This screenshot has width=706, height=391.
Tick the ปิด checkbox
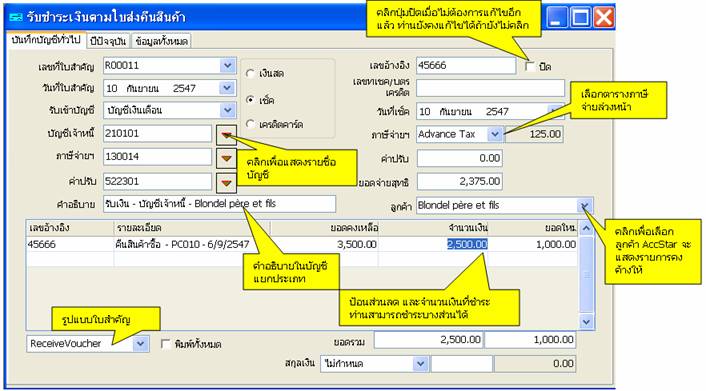pos(530,67)
